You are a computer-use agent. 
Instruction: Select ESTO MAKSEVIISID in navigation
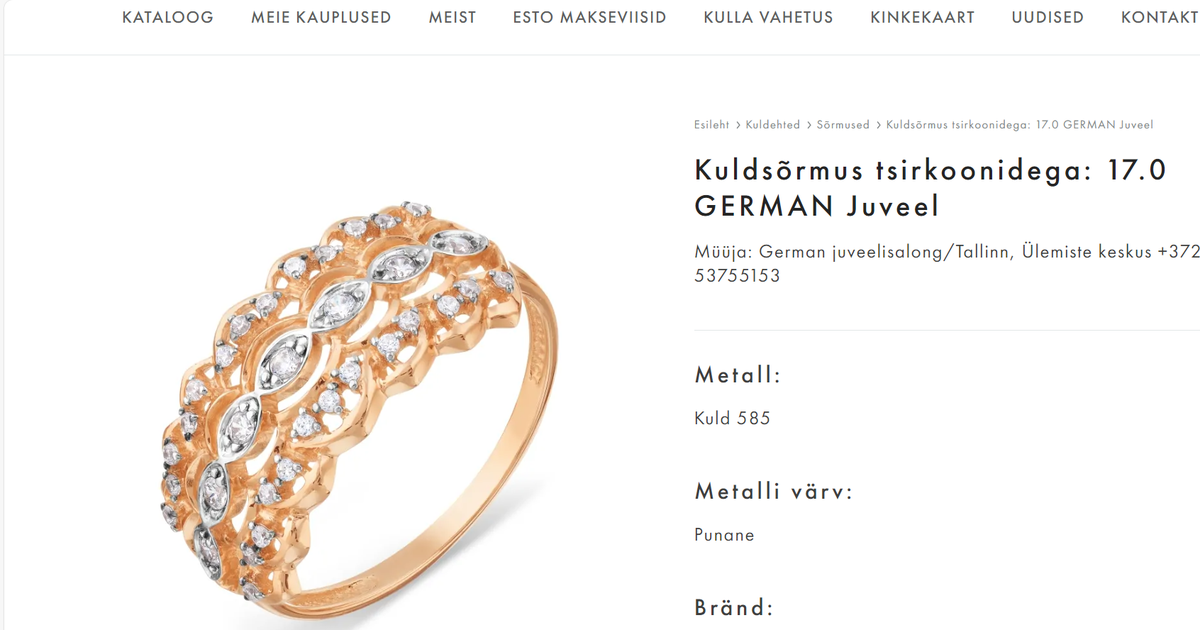(x=590, y=17)
